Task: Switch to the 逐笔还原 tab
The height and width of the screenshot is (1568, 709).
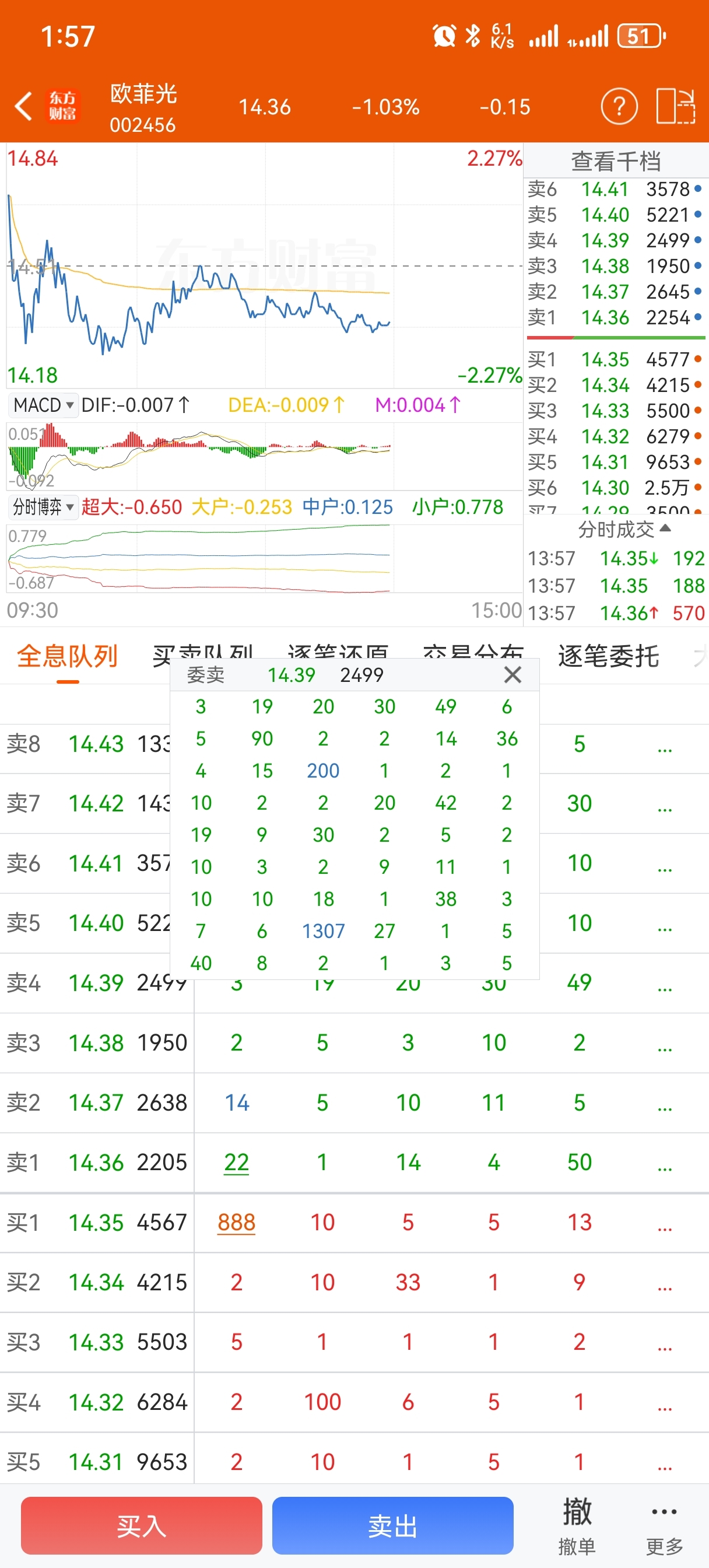Action: click(x=338, y=653)
